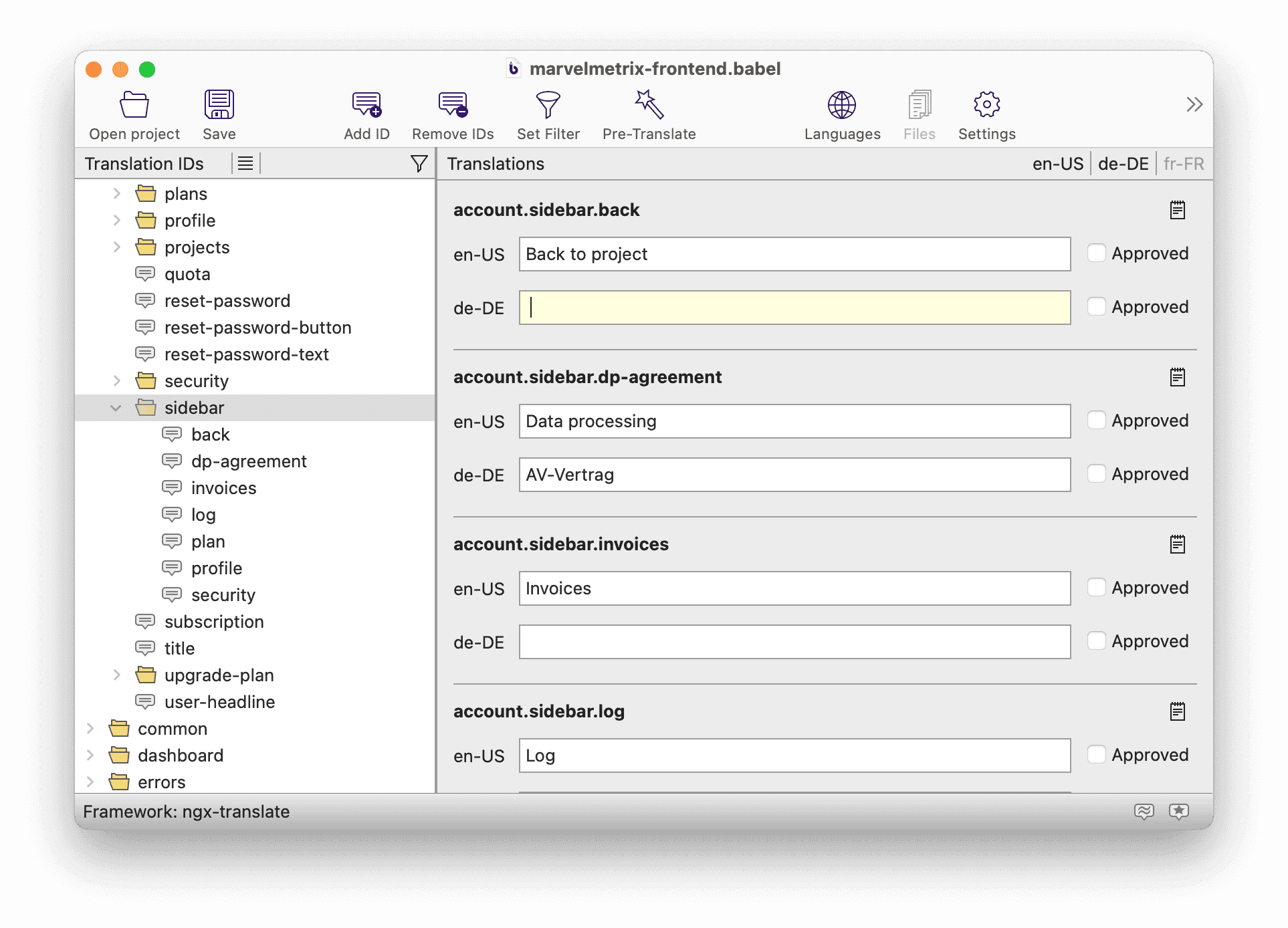1288x928 pixels.
Task: Click the copy to clipboard icon for account.sidebar.back
Action: click(1178, 209)
